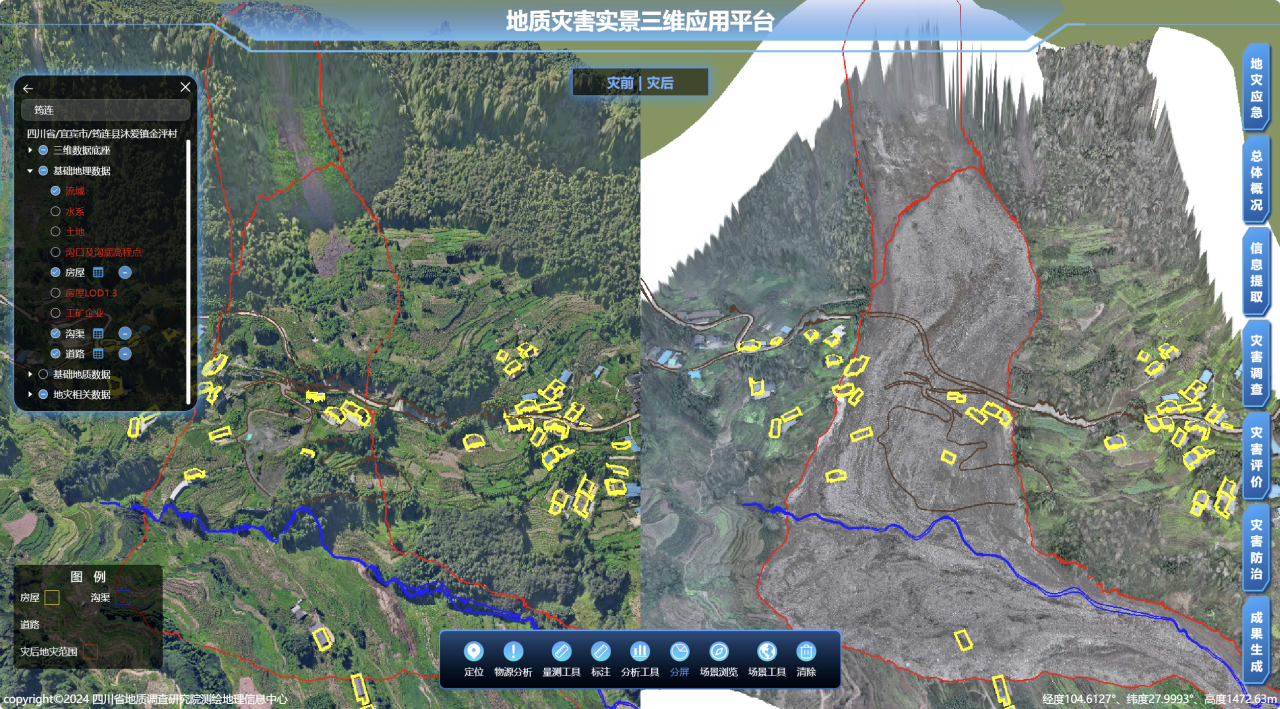Expand the 基础地质数据 tree node
The height and width of the screenshot is (709, 1280).
[x=30, y=374]
